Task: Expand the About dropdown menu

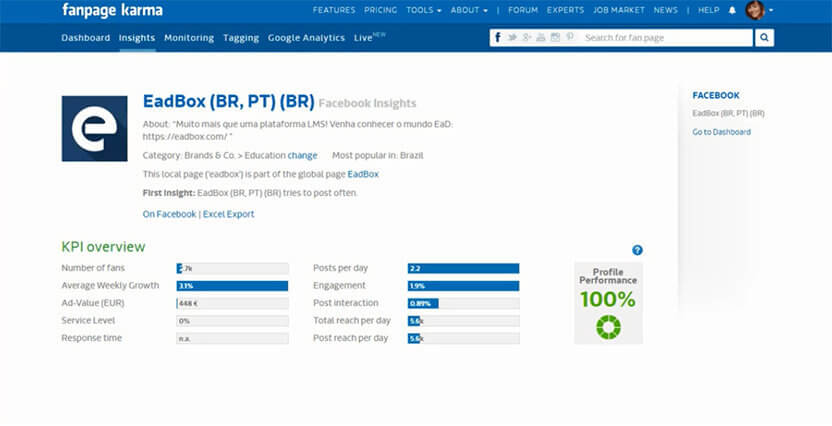Action: (469, 10)
